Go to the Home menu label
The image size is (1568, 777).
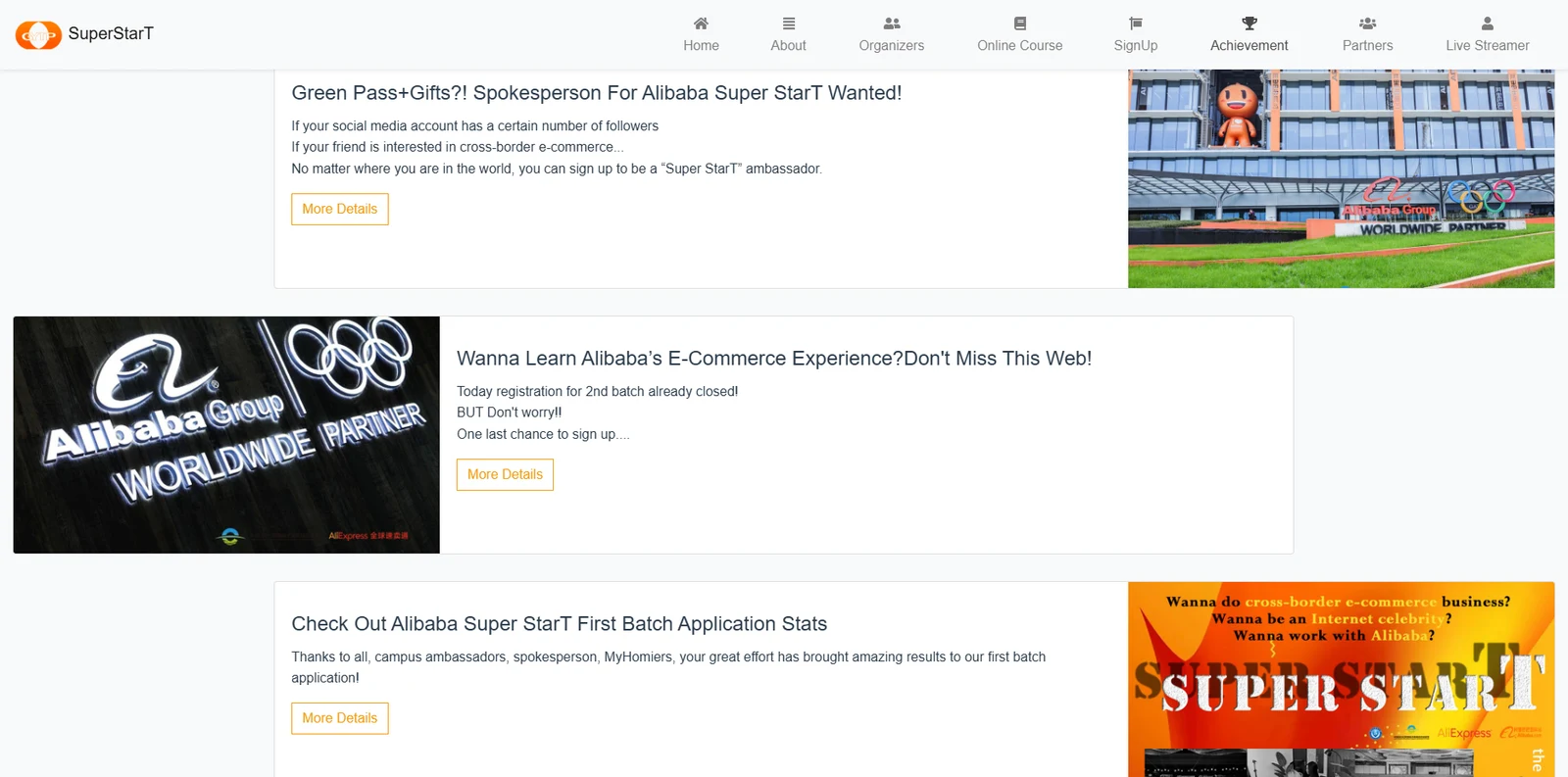tap(701, 46)
